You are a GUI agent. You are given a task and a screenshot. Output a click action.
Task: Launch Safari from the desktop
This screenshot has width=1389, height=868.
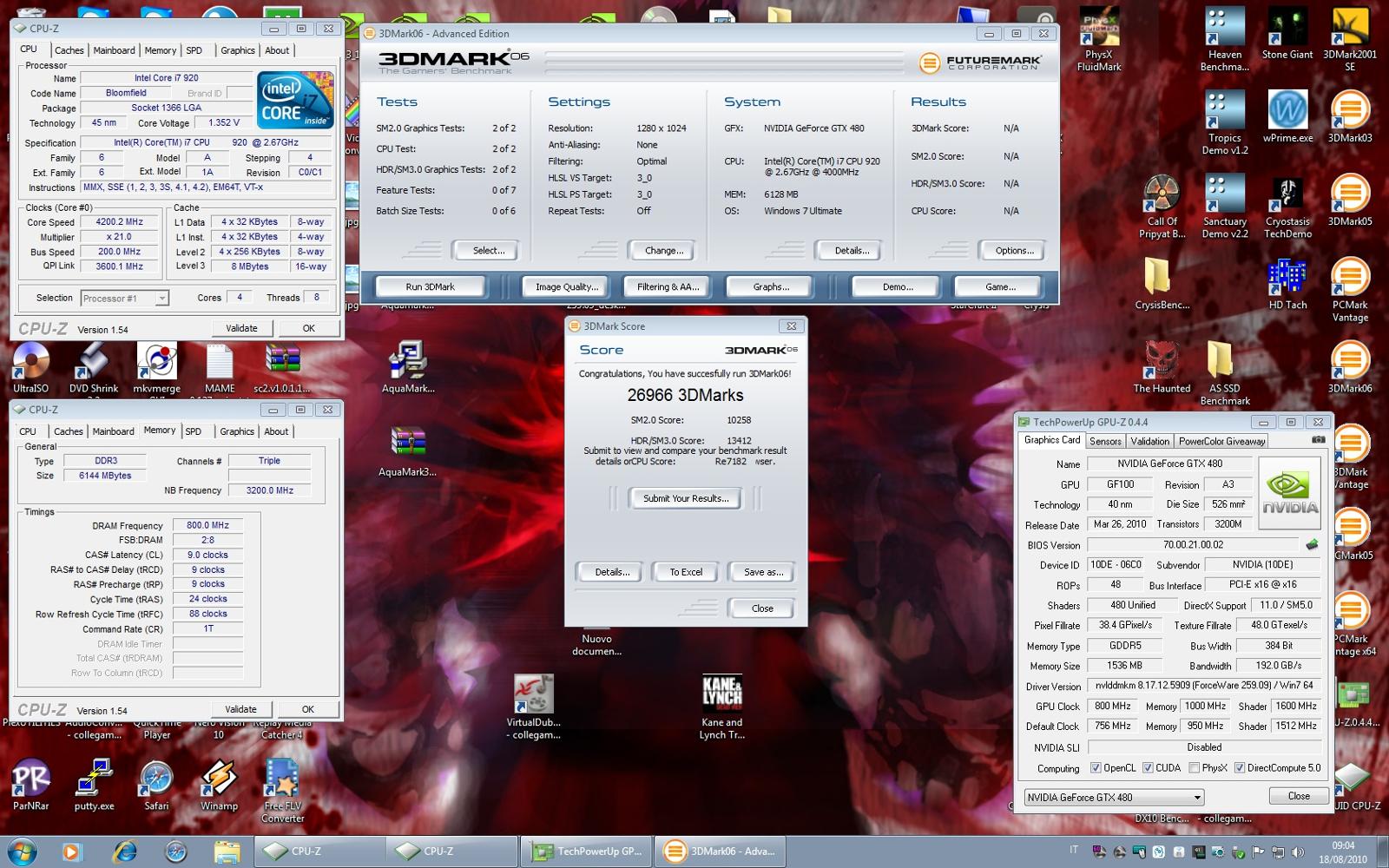click(x=156, y=784)
